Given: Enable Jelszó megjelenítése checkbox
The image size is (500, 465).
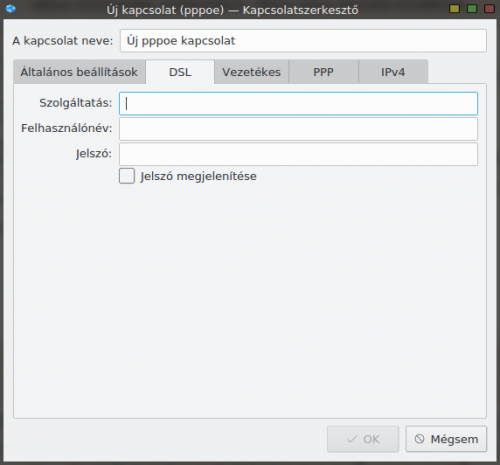Looking at the screenshot, I should point(127,176).
